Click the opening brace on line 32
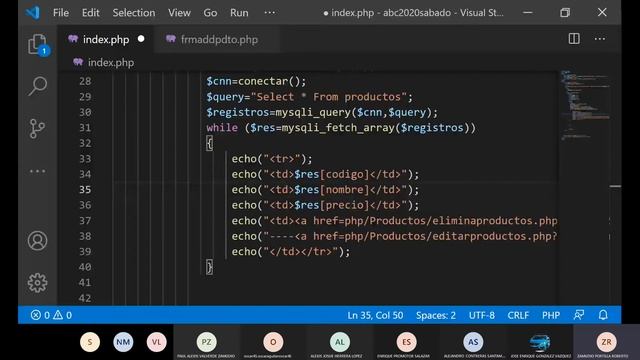This screenshot has width=640, height=360. click(x=209, y=143)
